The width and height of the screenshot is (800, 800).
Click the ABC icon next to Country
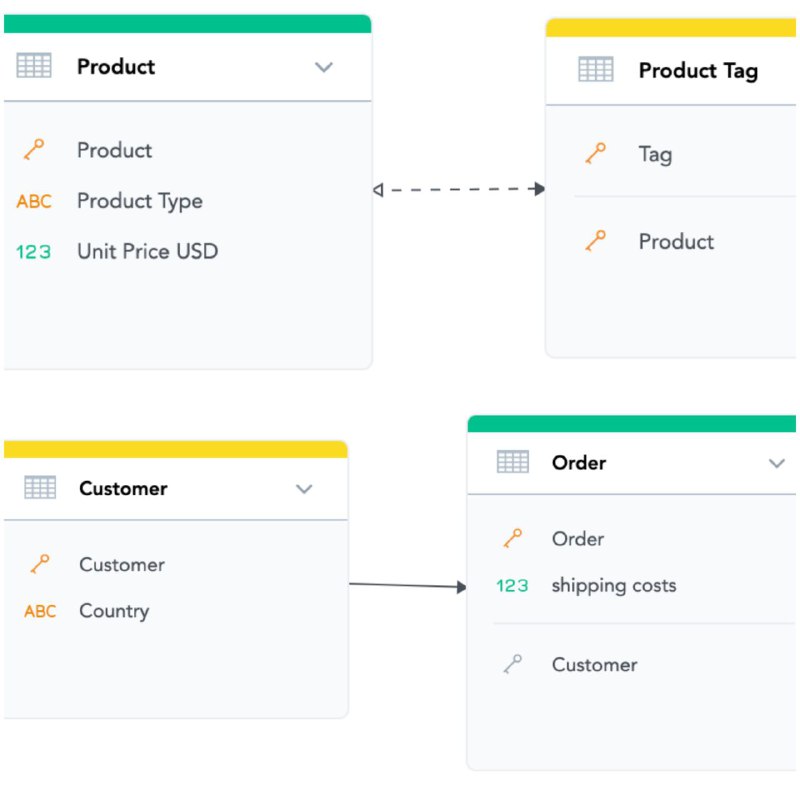[40, 611]
